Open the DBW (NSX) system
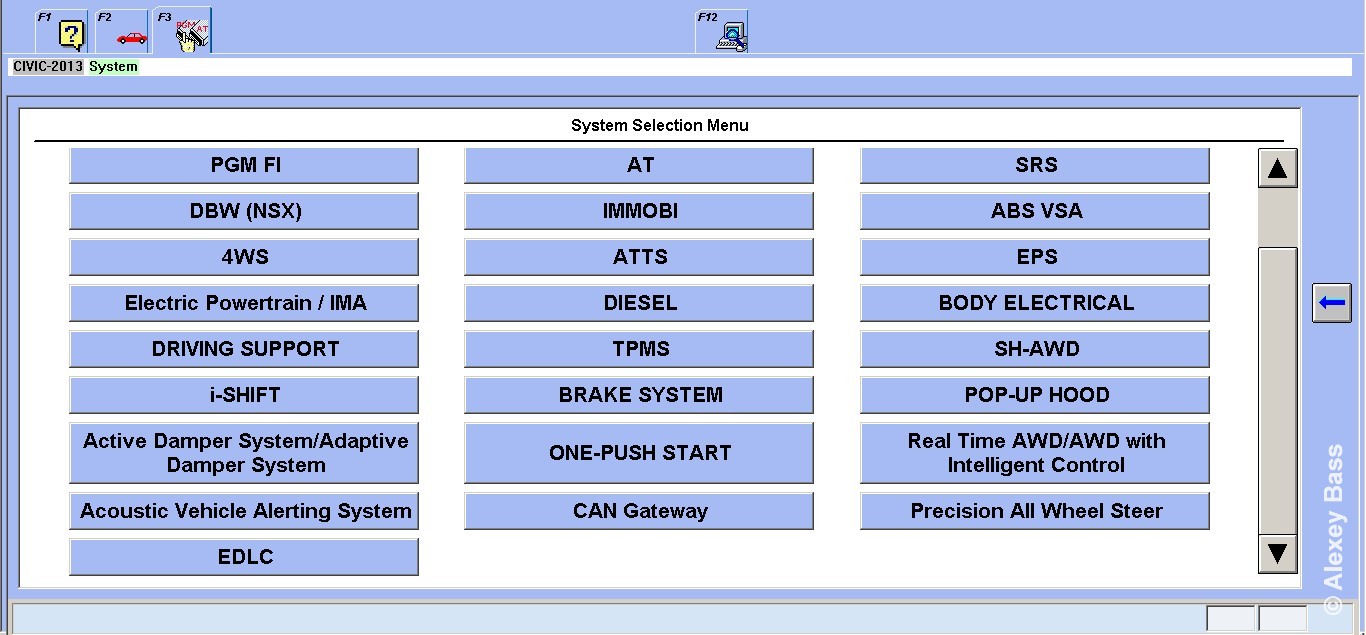Screen dimensions: 1366x635 tap(244, 212)
